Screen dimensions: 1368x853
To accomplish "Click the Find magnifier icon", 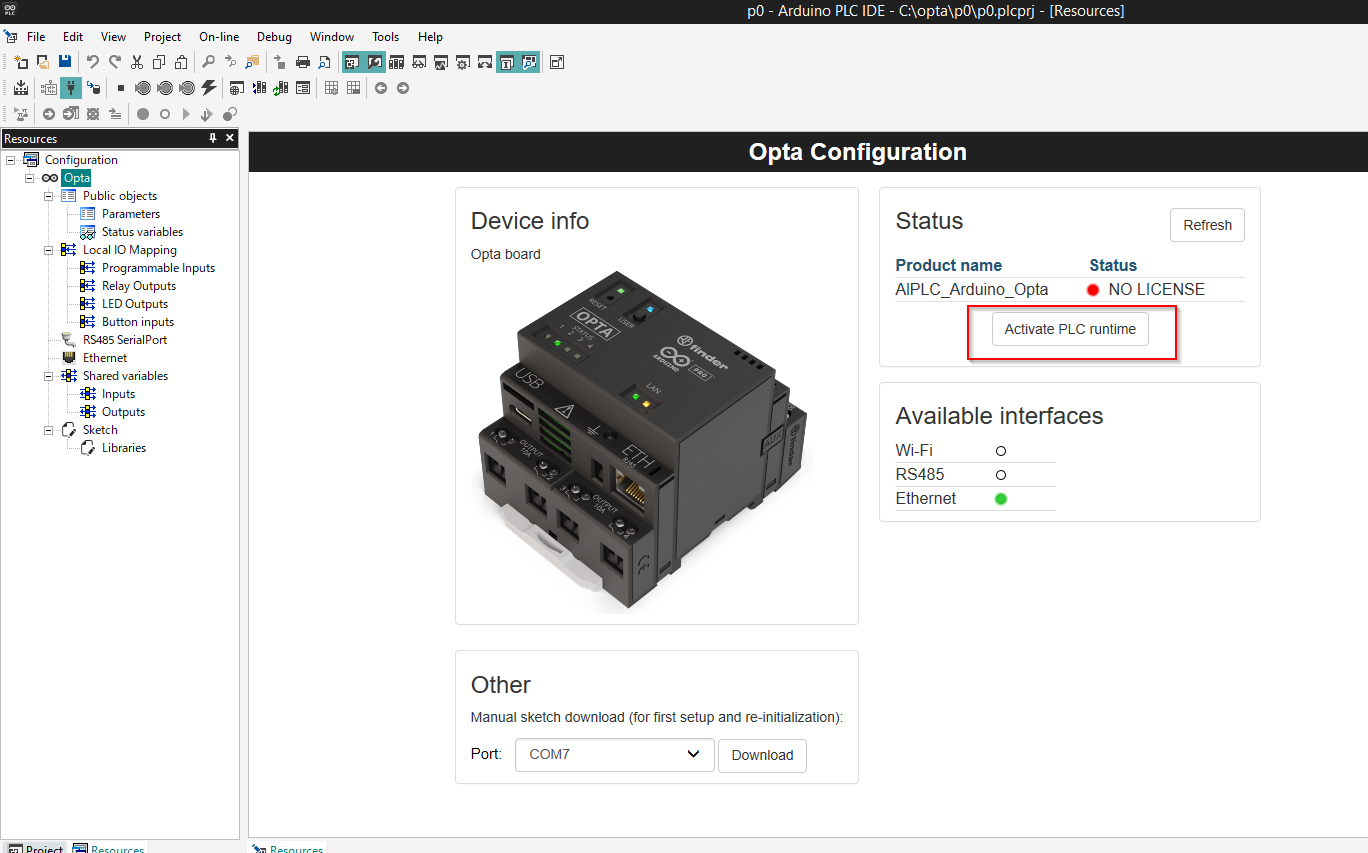I will click(208, 62).
